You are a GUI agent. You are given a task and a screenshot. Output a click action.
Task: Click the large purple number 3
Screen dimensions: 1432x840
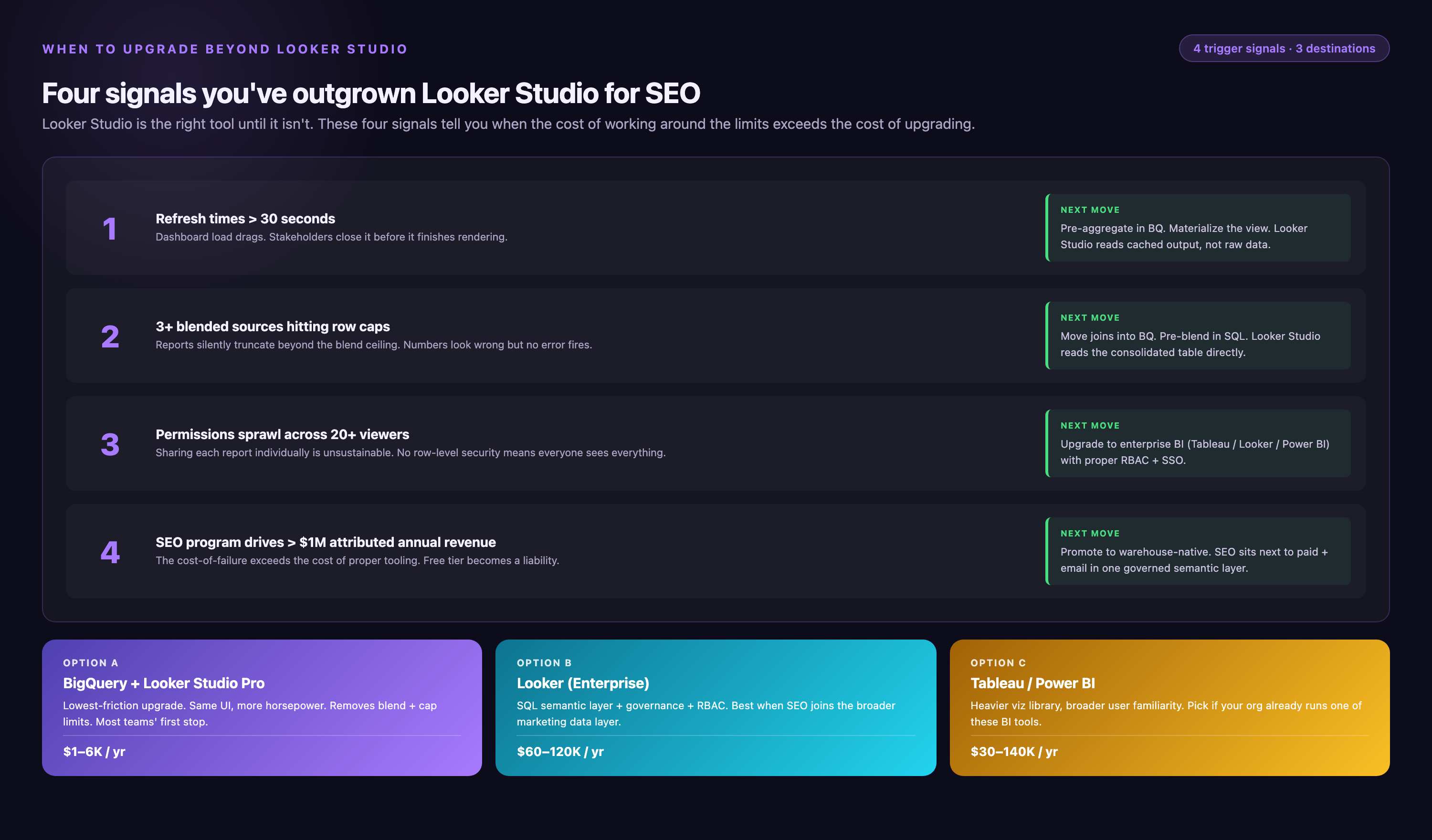[110, 444]
